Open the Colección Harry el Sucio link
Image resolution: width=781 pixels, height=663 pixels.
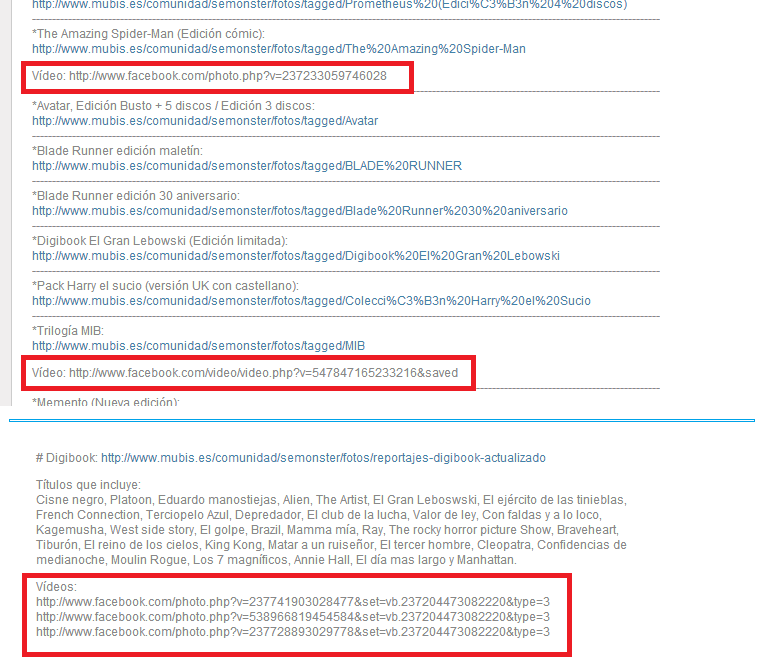(x=311, y=301)
